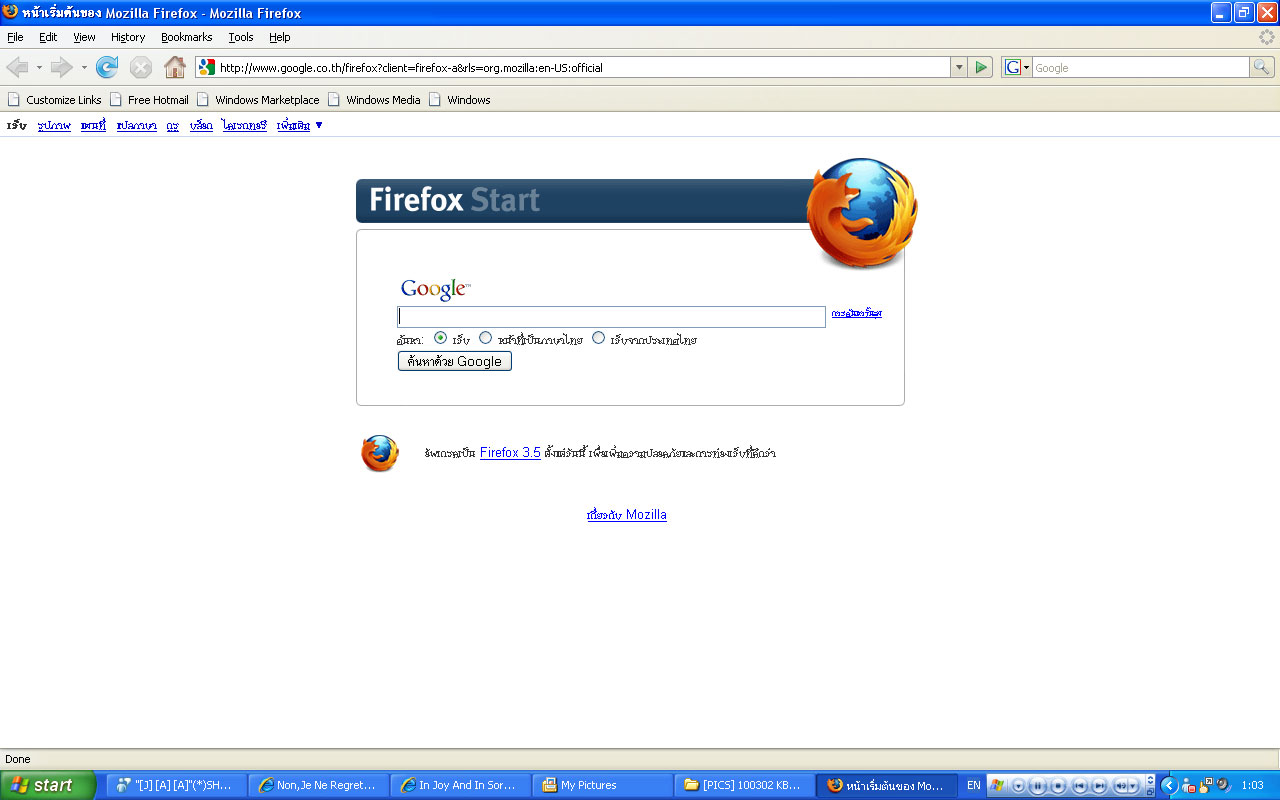Skip to next track in taskbar player
This screenshot has width=1280, height=800.
tap(1099, 786)
